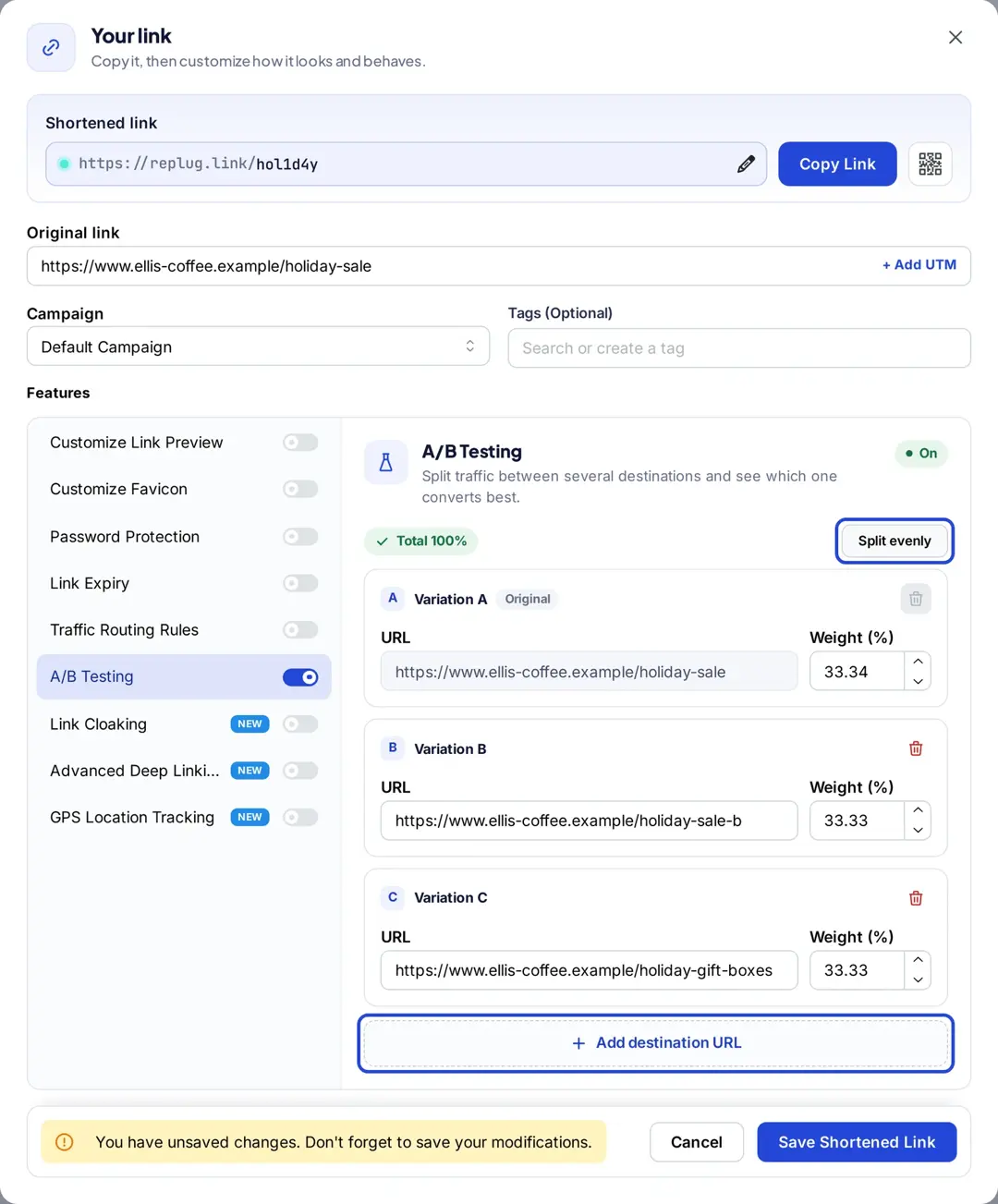Click the link icon beside Your link title
998x1204 pixels.
coord(51,47)
